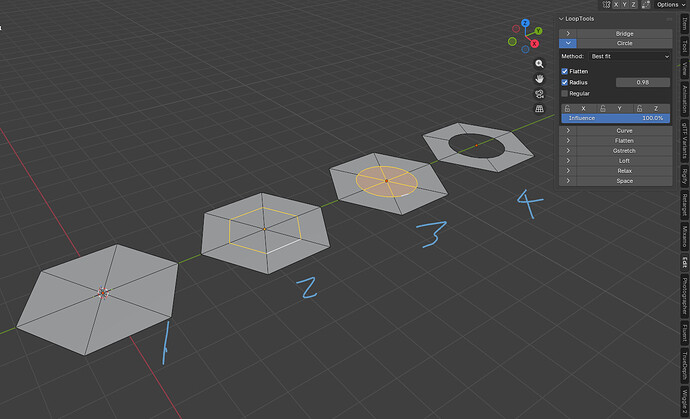Screen dimensions: 690x419
Task: Run the Space LoopTools button
Action: (624, 181)
